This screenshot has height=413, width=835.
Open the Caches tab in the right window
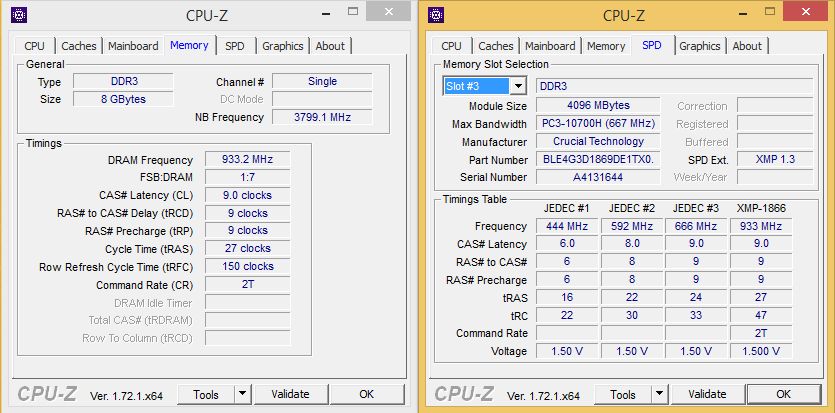(x=495, y=46)
